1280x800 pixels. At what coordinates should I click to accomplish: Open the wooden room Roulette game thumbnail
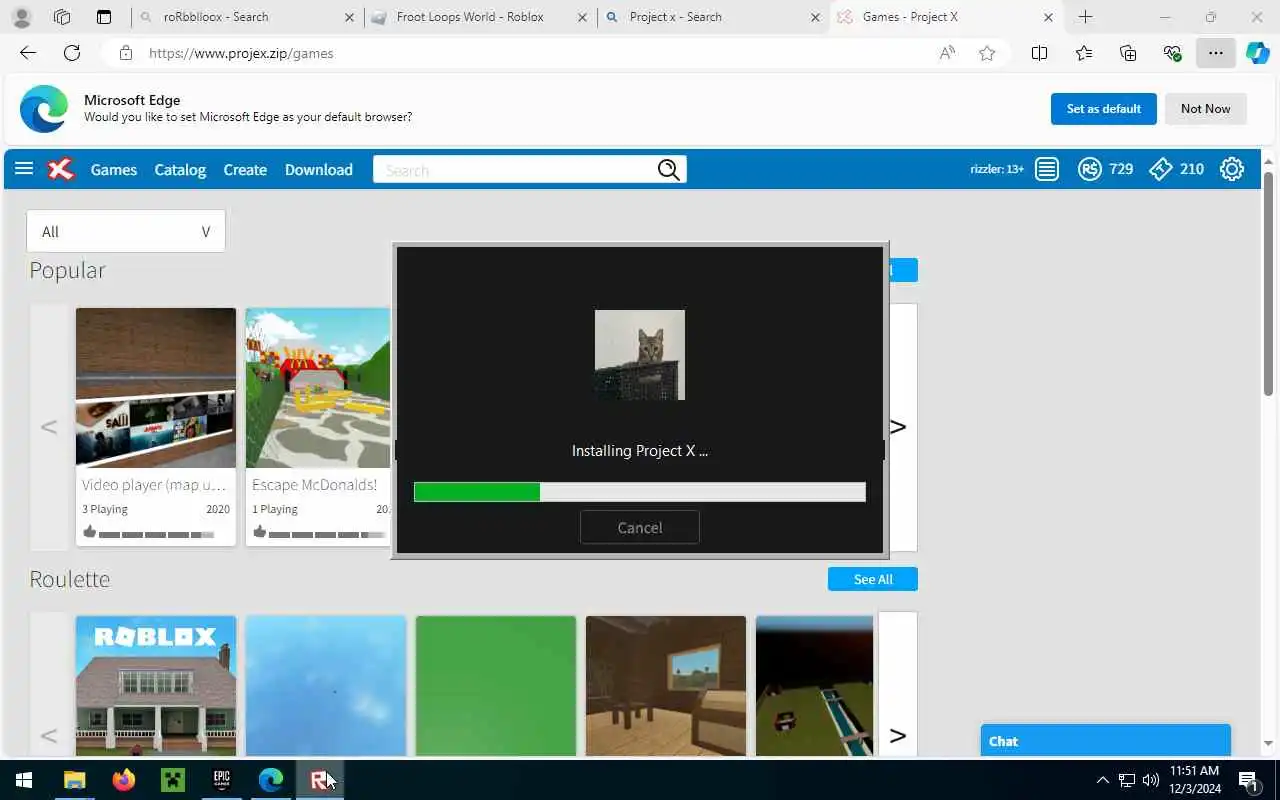tap(666, 686)
